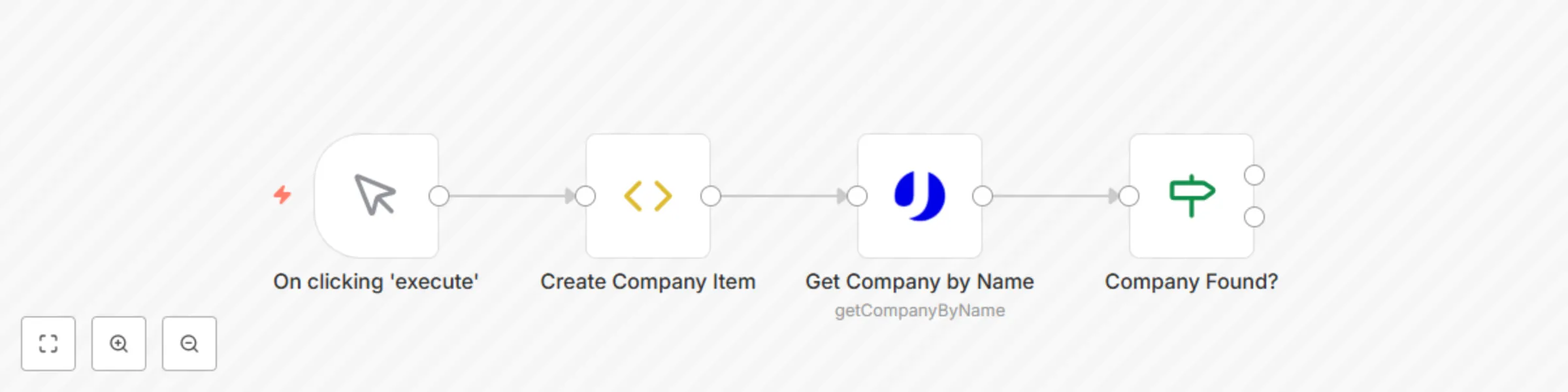Select the 'On clicking execute' trigger node
The height and width of the screenshot is (392, 1568).
377,195
